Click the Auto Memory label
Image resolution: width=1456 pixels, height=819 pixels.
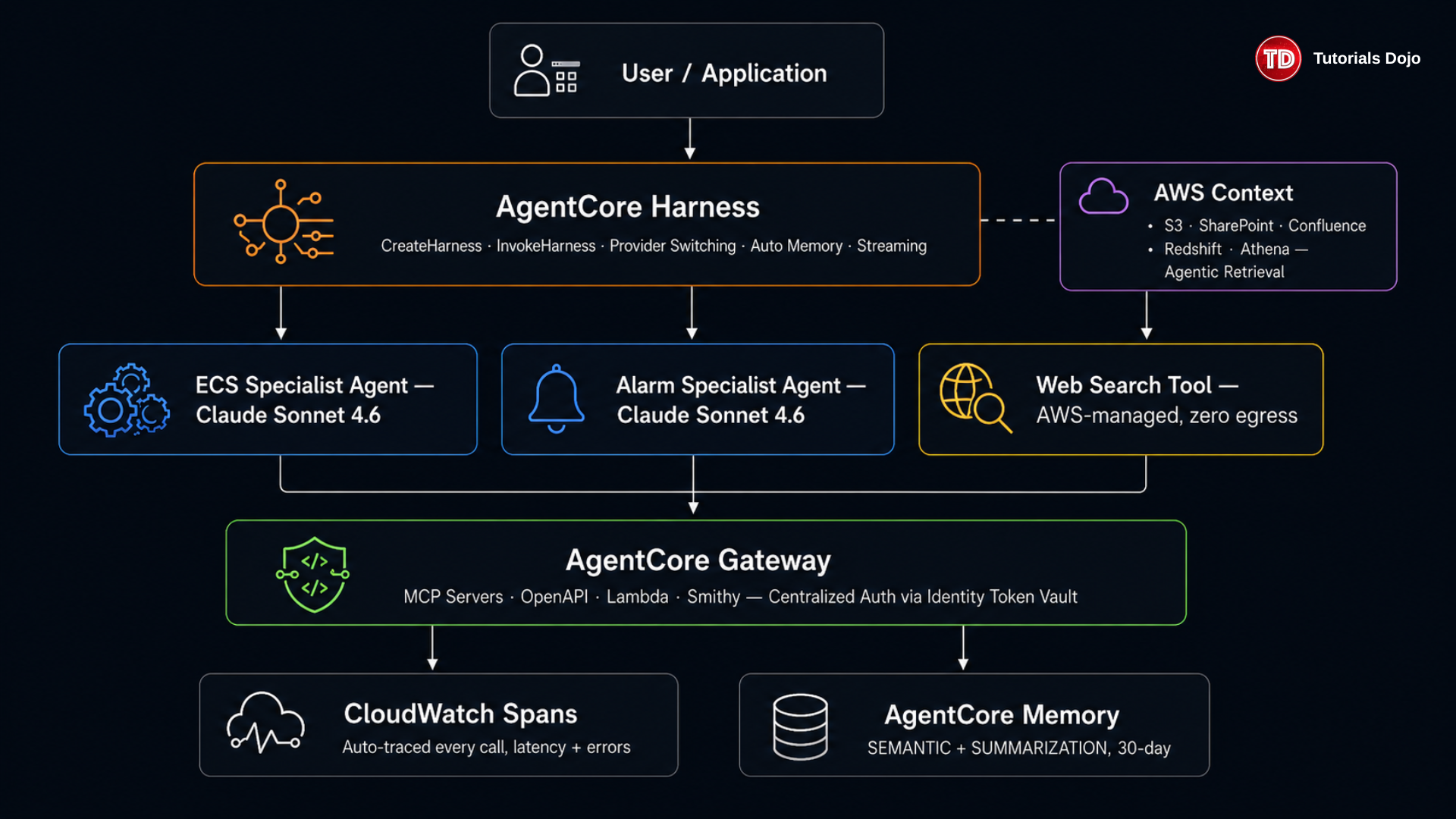tap(796, 246)
